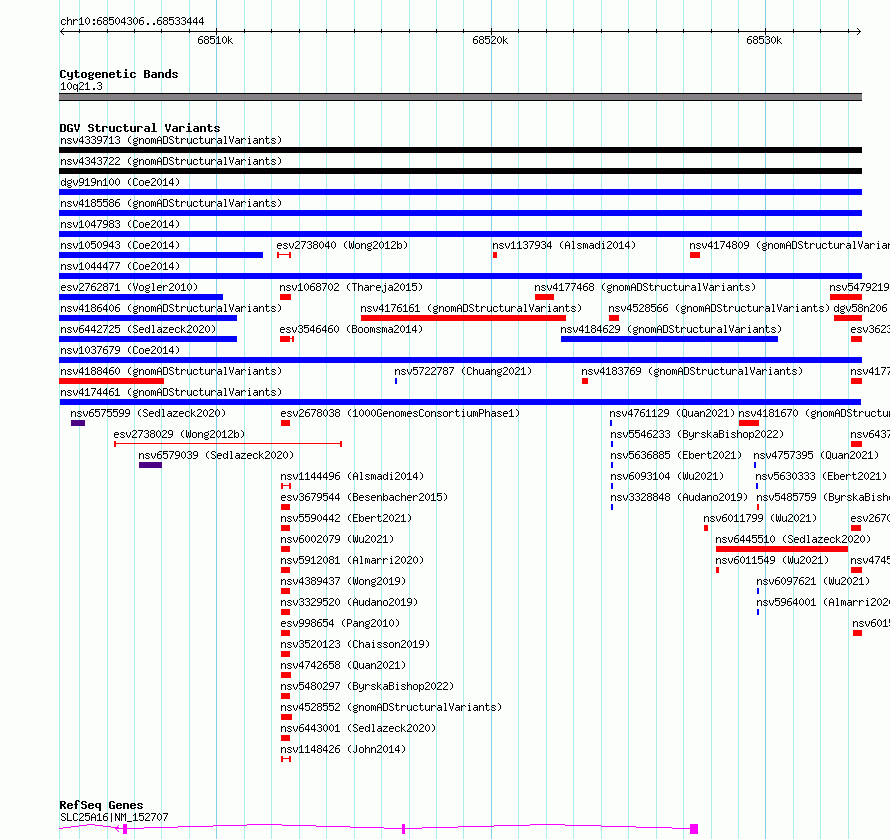Viewport: 890px width, 839px height.
Task: Select nsv4176161 gnomAD variant label
Action: tap(471, 308)
